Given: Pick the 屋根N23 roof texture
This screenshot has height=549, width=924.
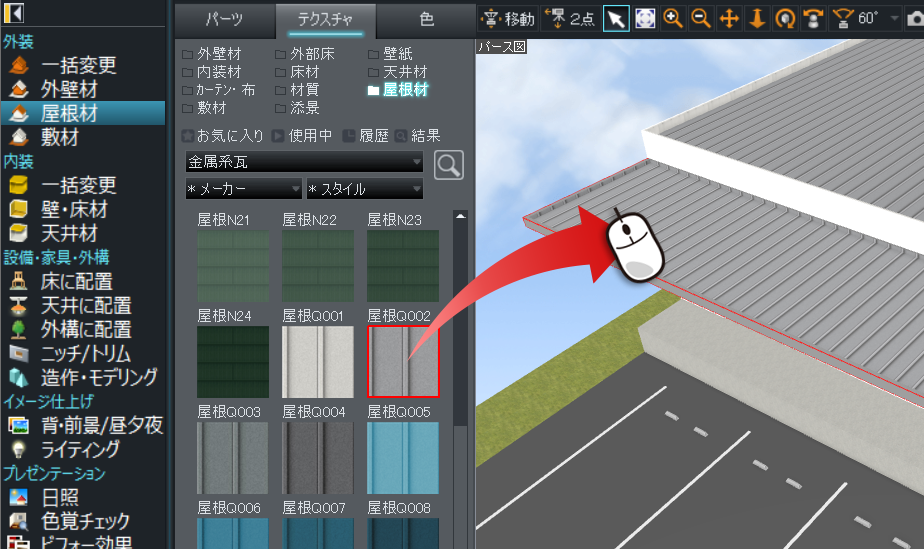Looking at the screenshot, I should [x=403, y=266].
